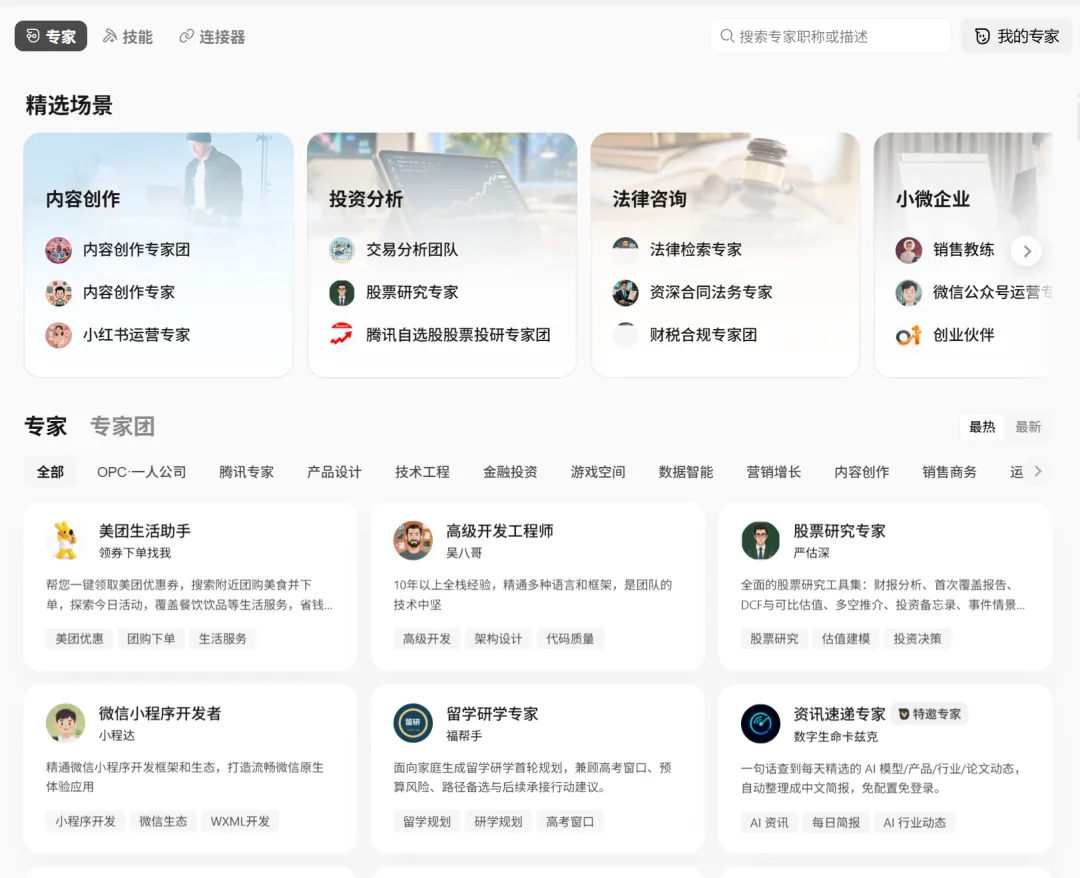Click the 留学规划 tag
The width and height of the screenshot is (1080, 878).
pos(426,821)
